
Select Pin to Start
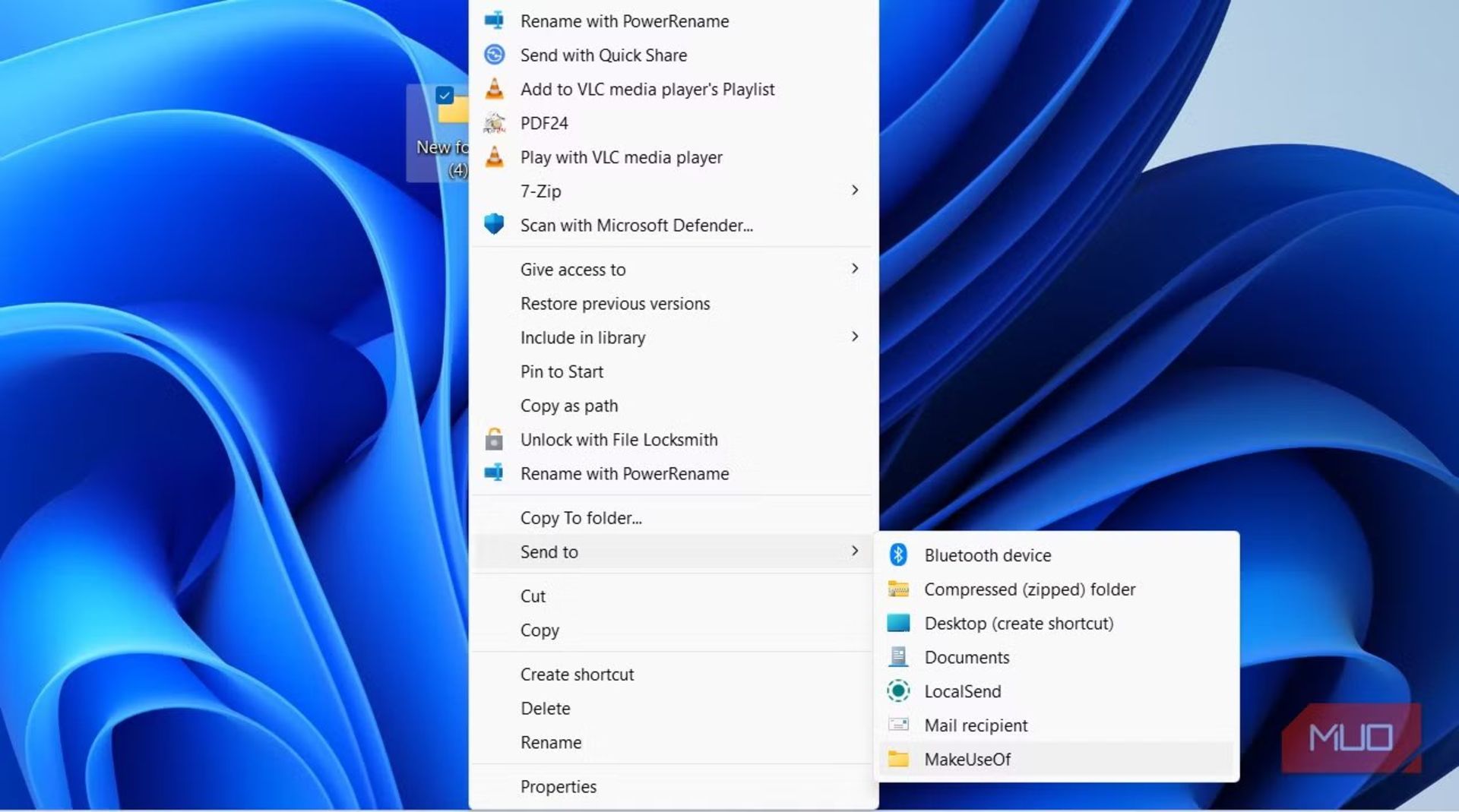pos(562,371)
